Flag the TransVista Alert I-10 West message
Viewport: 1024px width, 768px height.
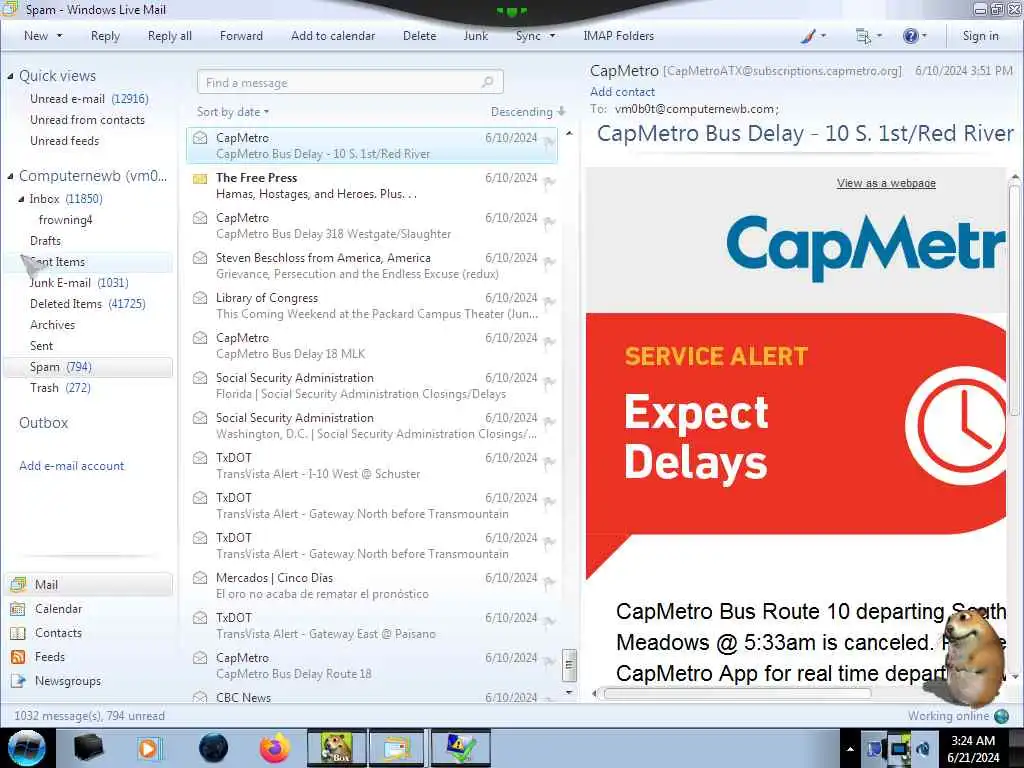click(x=549, y=462)
